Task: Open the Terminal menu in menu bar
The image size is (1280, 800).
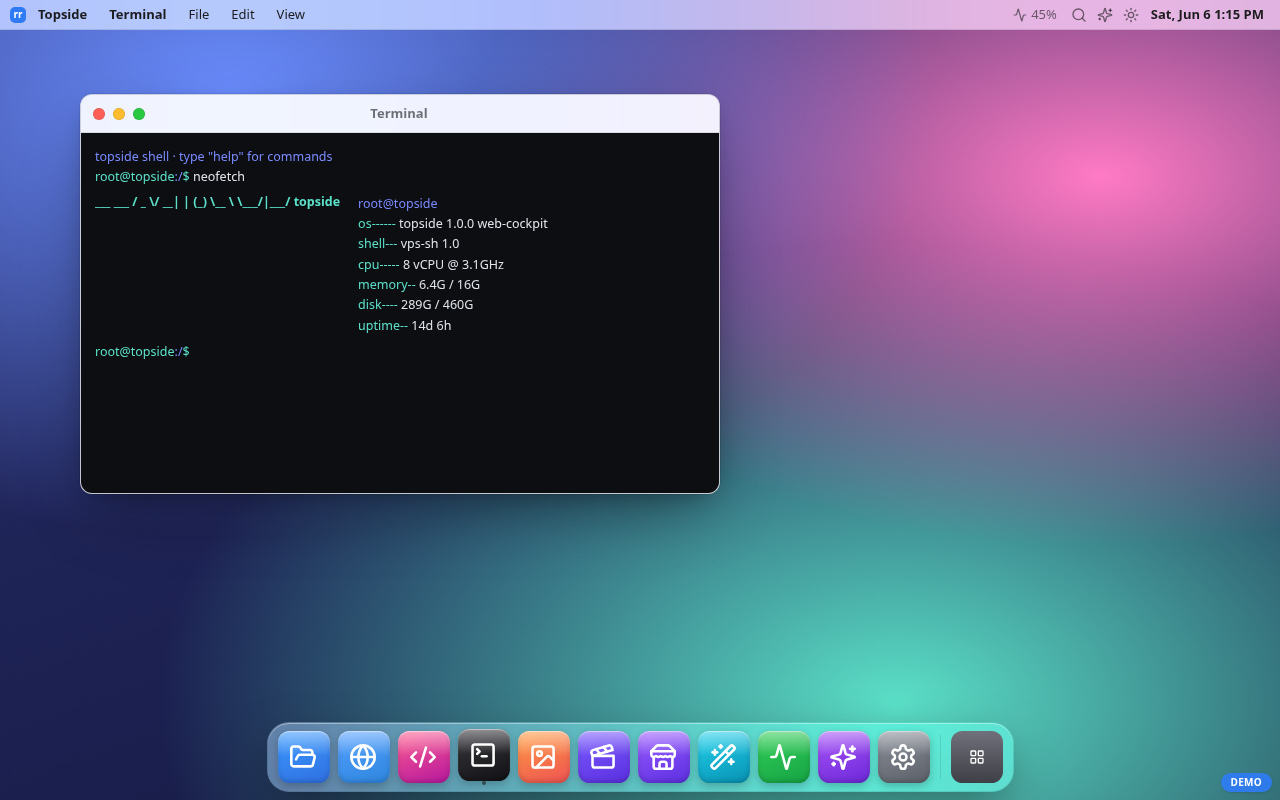Action: coord(138,14)
